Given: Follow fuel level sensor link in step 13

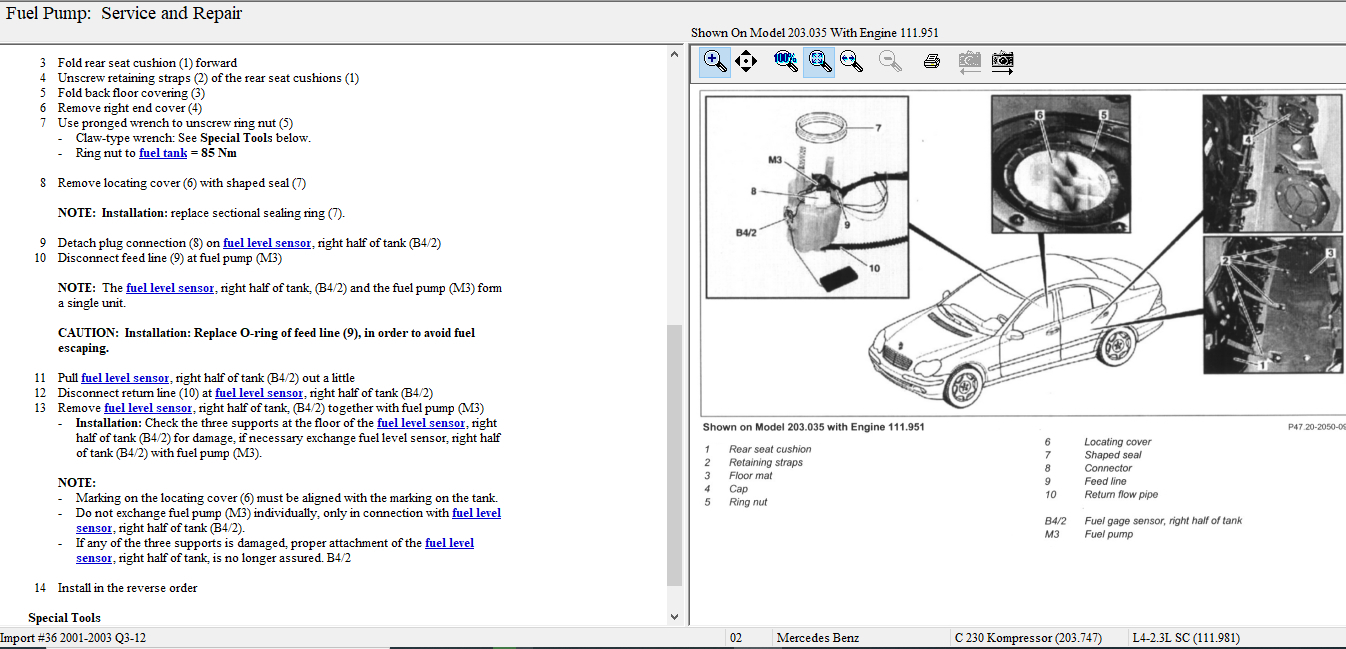Looking at the screenshot, I should 148,408.
